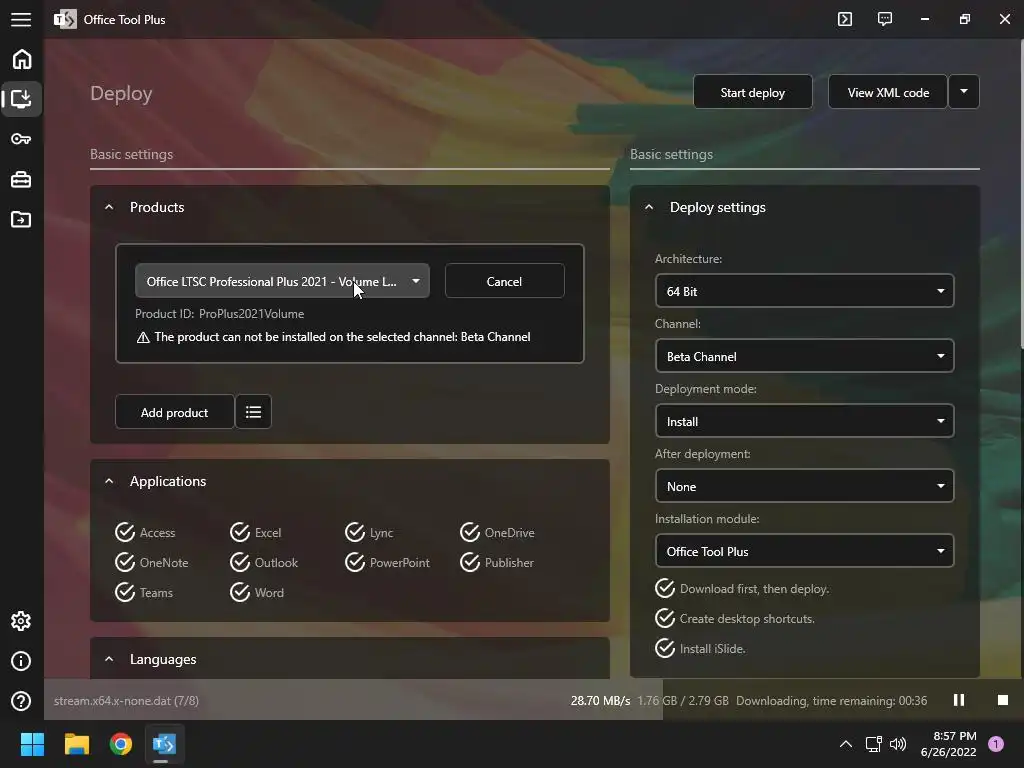Stop the download
This screenshot has height=768, width=1024.
tap(1003, 700)
